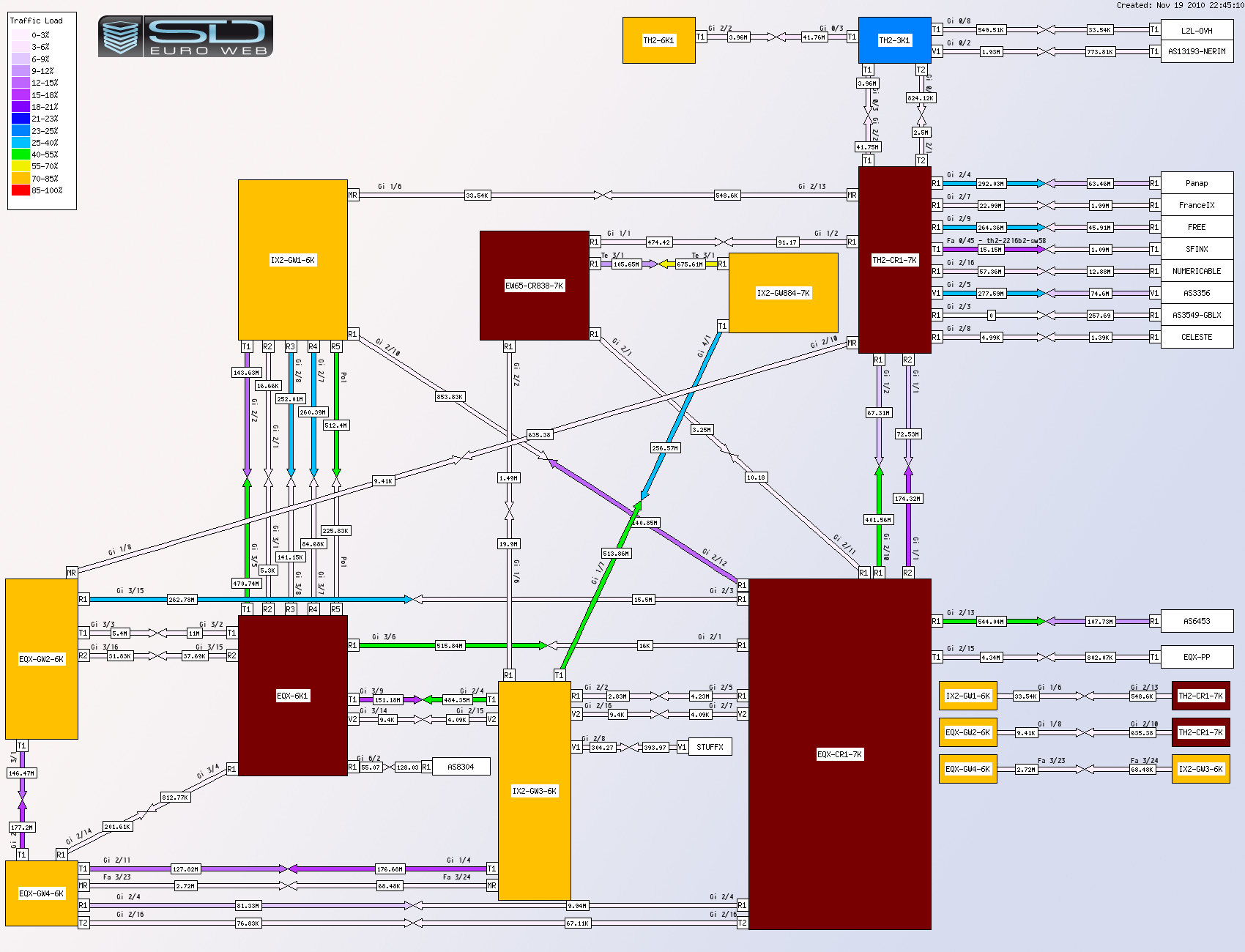1245x952 pixels.
Task: Select the AS3549-GBLX peer box
Action: pyautogui.click(x=1197, y=315)
